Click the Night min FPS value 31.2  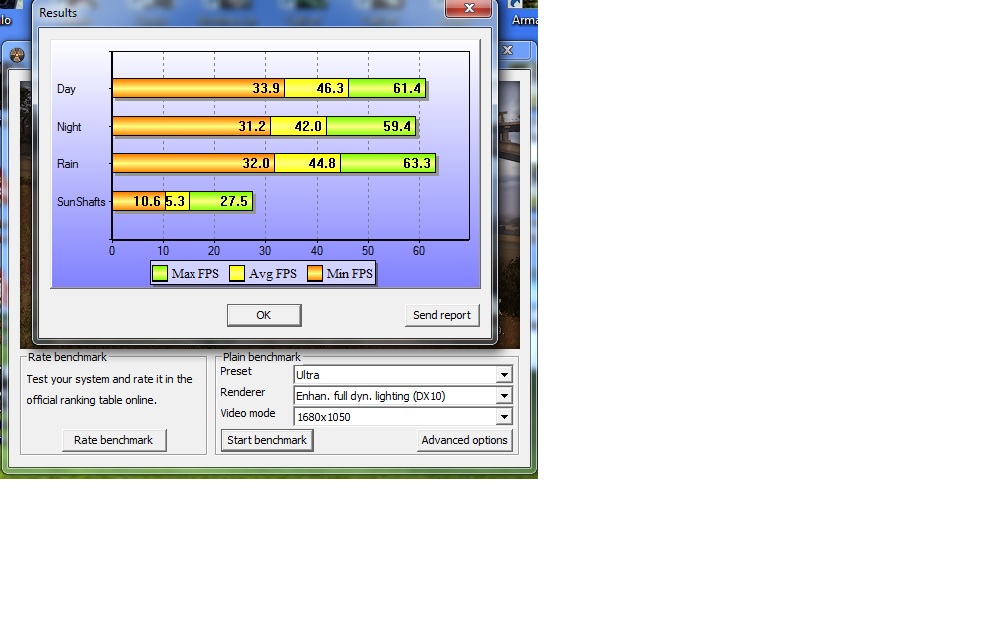(252, 126)
